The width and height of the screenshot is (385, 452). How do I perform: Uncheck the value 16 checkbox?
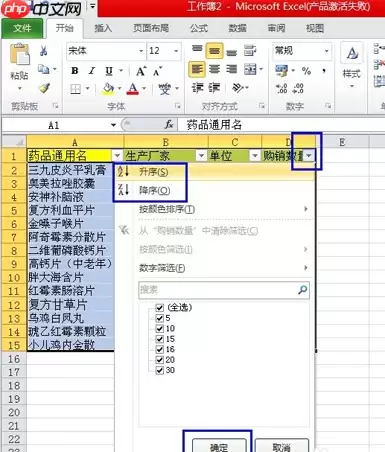pyautogui.click(x=160, y=349)
